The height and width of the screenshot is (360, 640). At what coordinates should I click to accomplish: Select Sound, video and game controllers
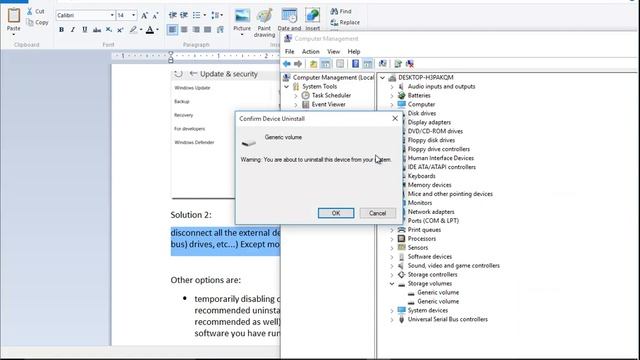pos(453,266)
